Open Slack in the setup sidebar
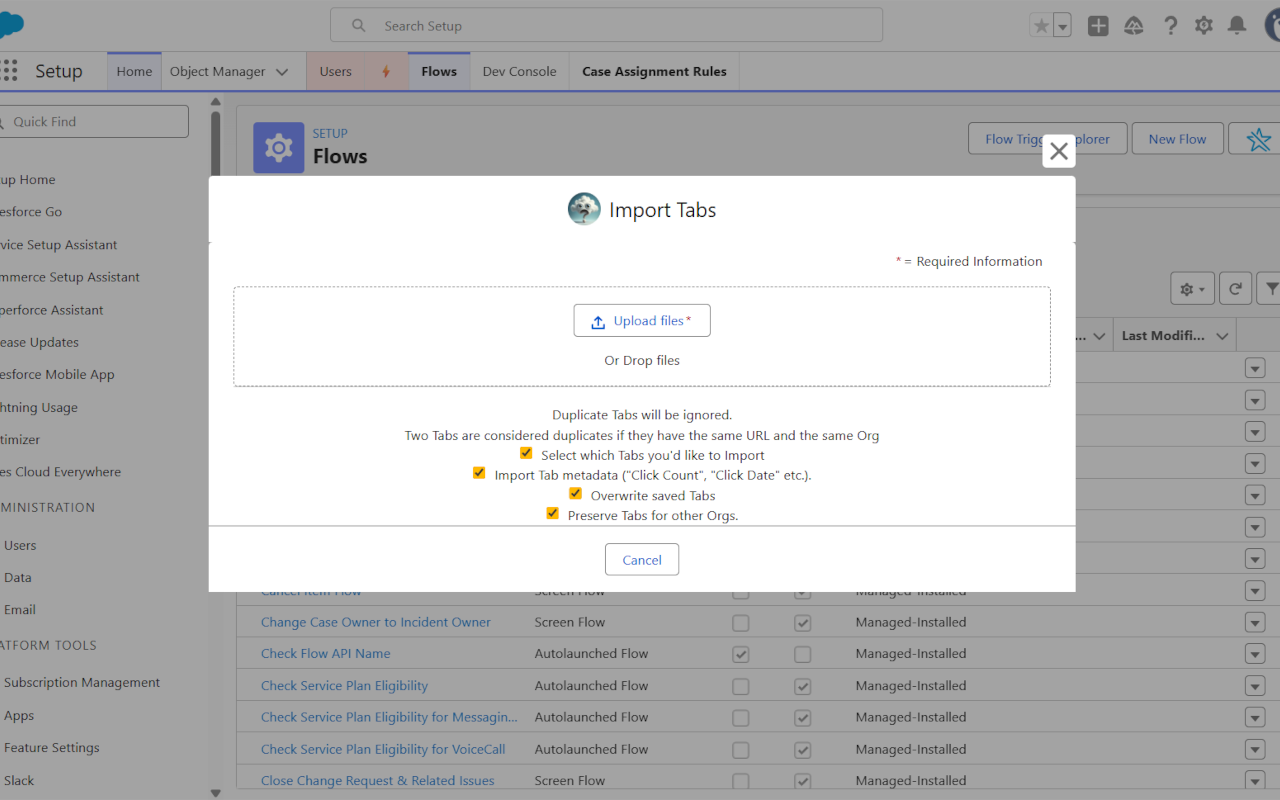This screenshot has width=1280, height=800. (19, 781)
